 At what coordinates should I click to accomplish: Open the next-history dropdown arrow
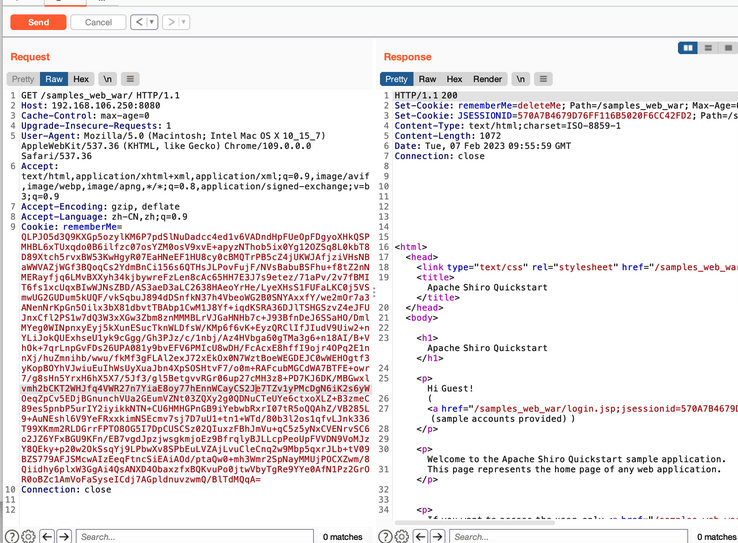[x=184, y=22]
